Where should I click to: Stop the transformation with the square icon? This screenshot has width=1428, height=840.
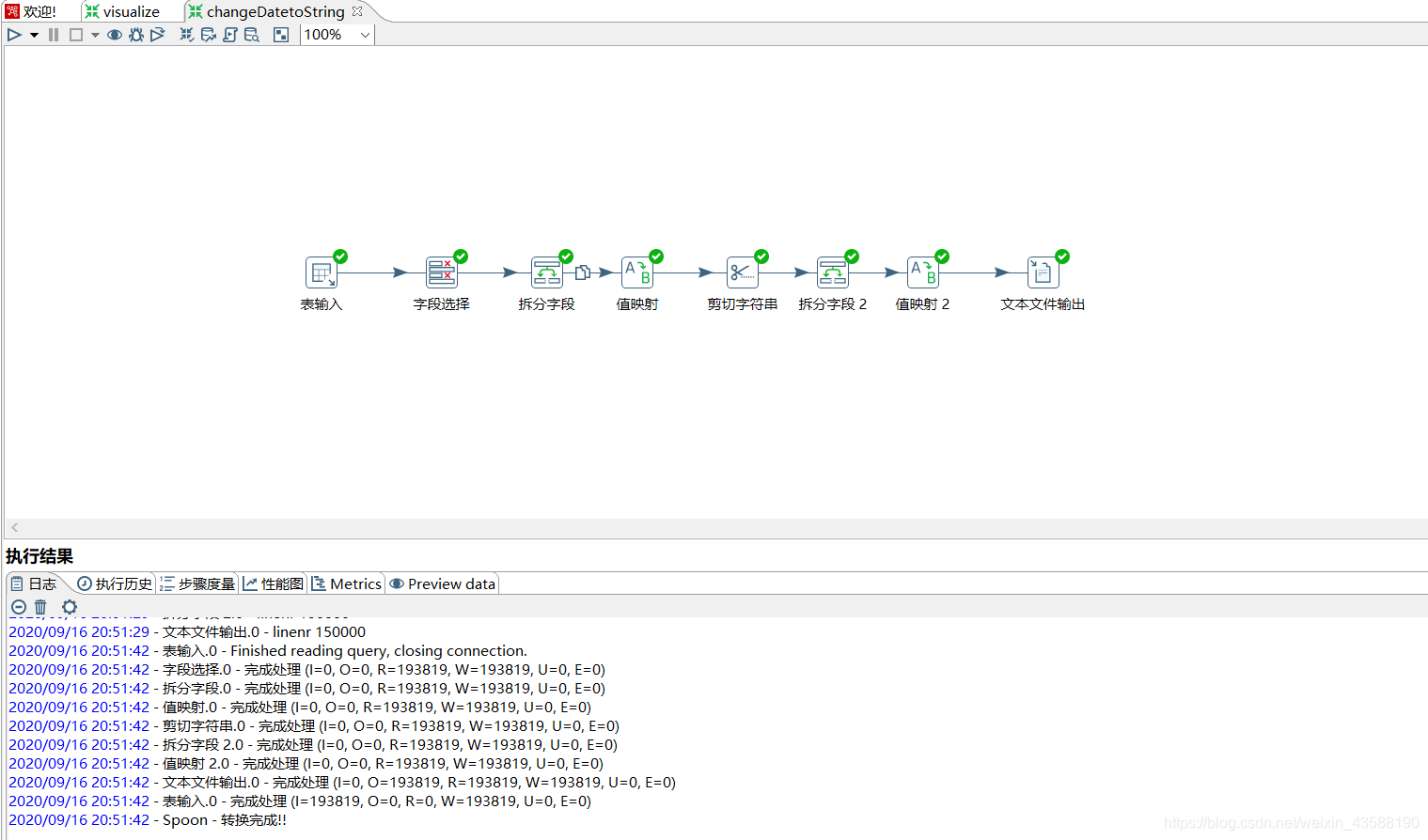76,35
